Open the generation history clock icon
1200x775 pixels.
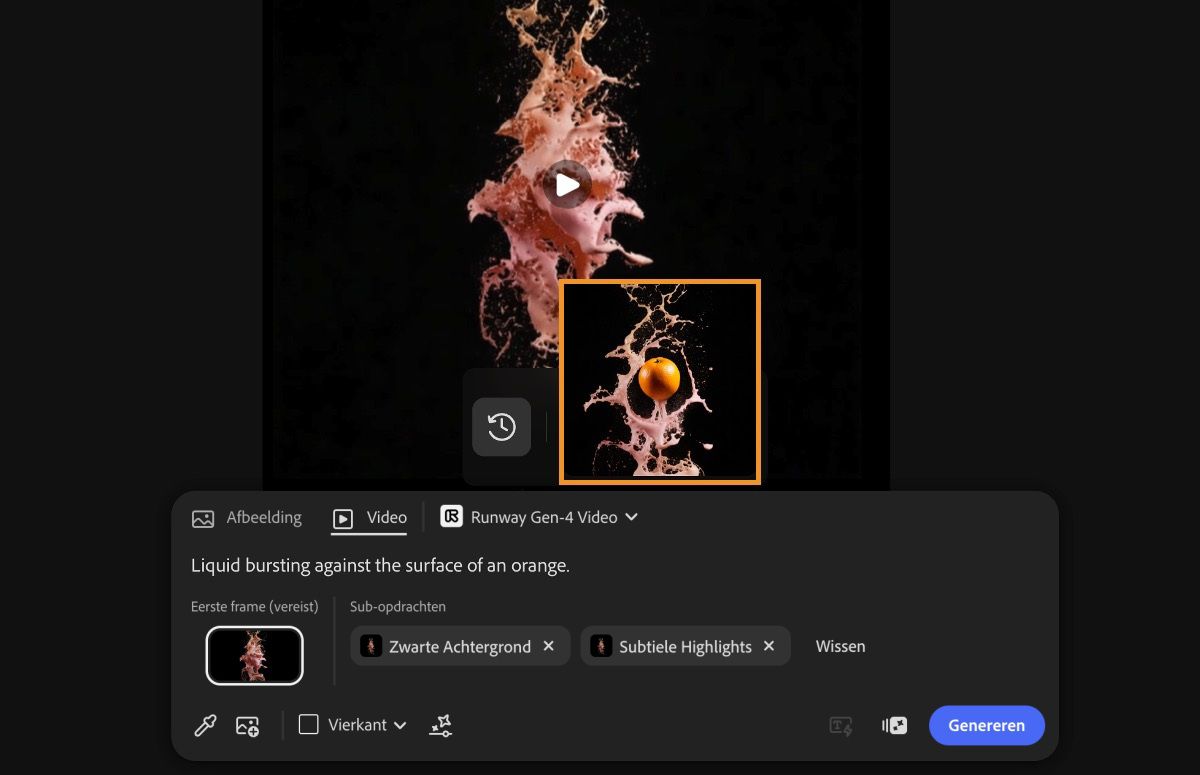point(502,427)
